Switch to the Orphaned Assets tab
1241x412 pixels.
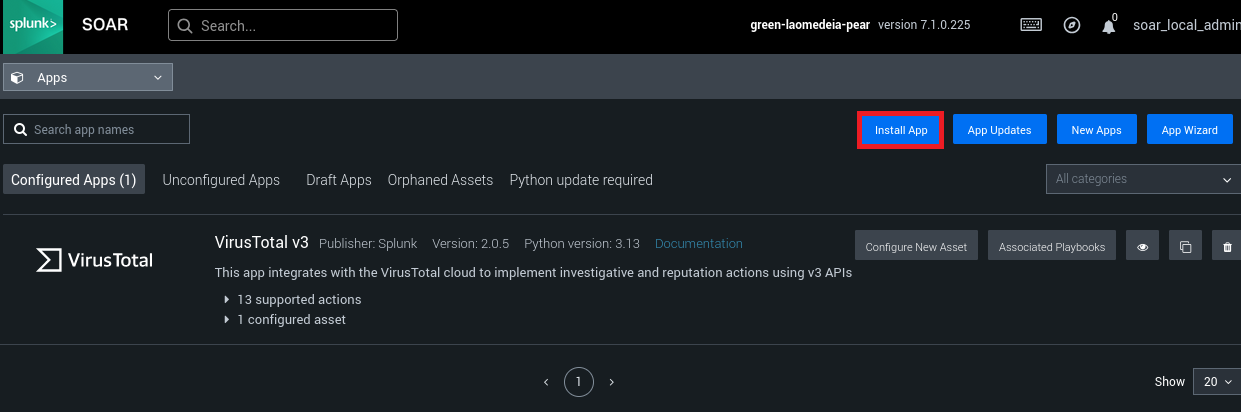440,180
